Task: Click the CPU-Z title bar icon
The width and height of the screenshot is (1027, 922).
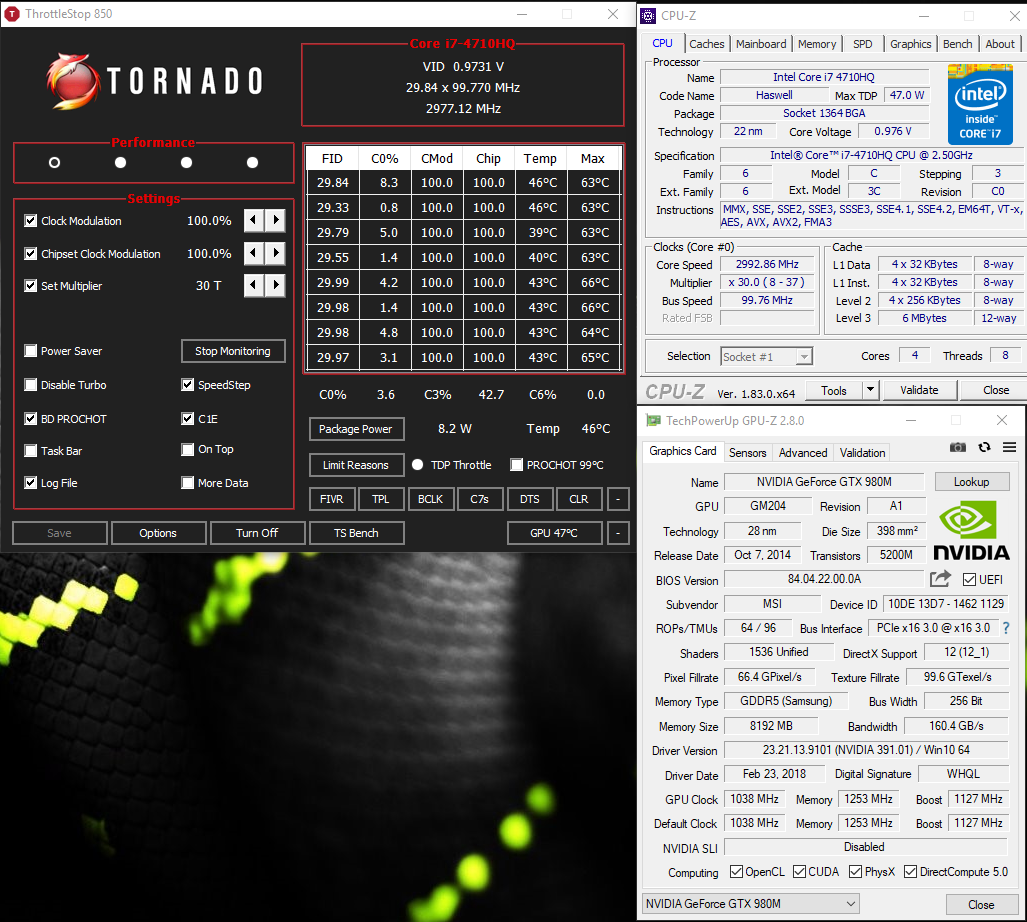Action: pyautogui.click(x=648, y=16)
